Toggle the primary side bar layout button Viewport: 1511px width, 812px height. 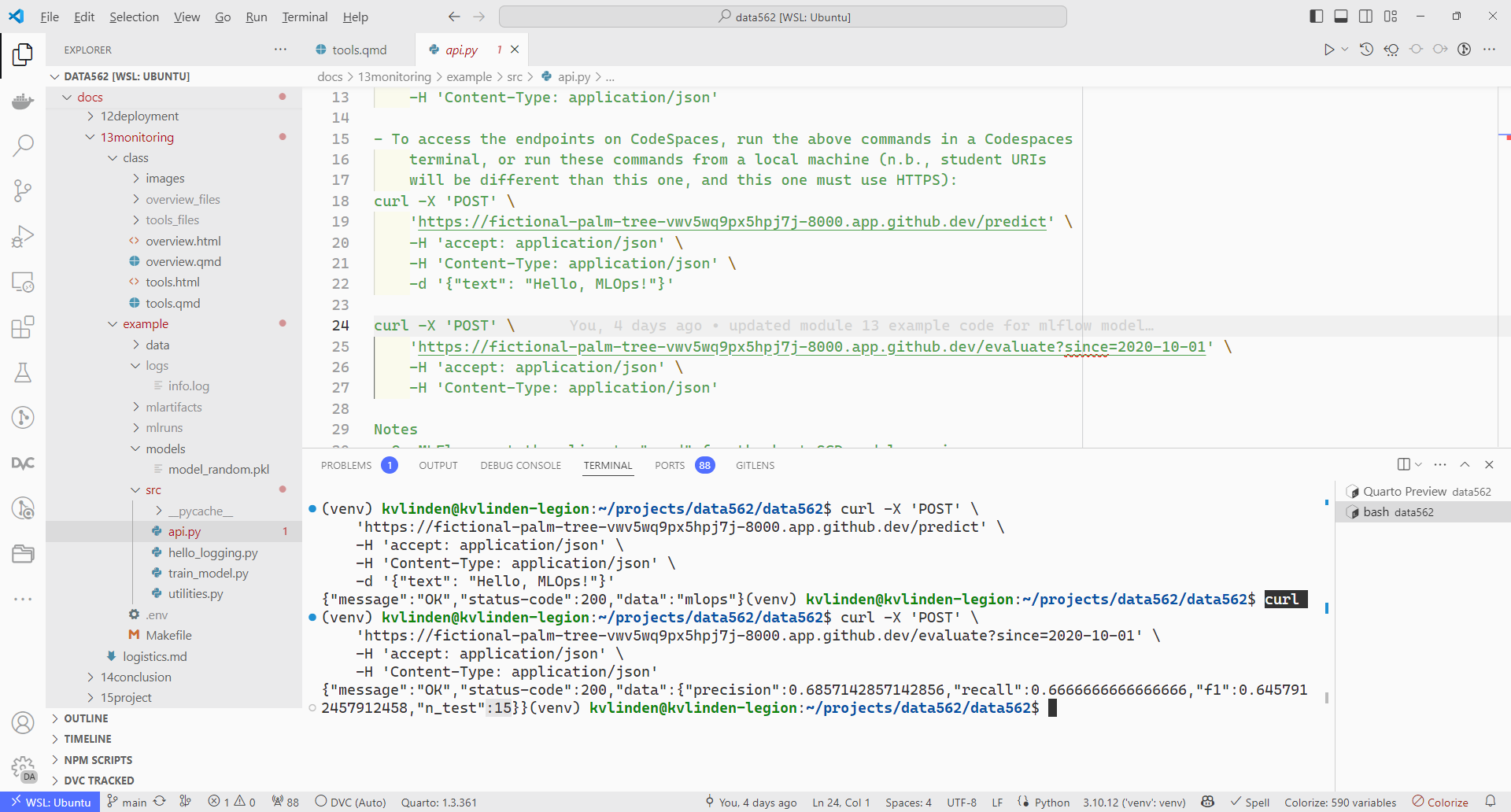1316,17
